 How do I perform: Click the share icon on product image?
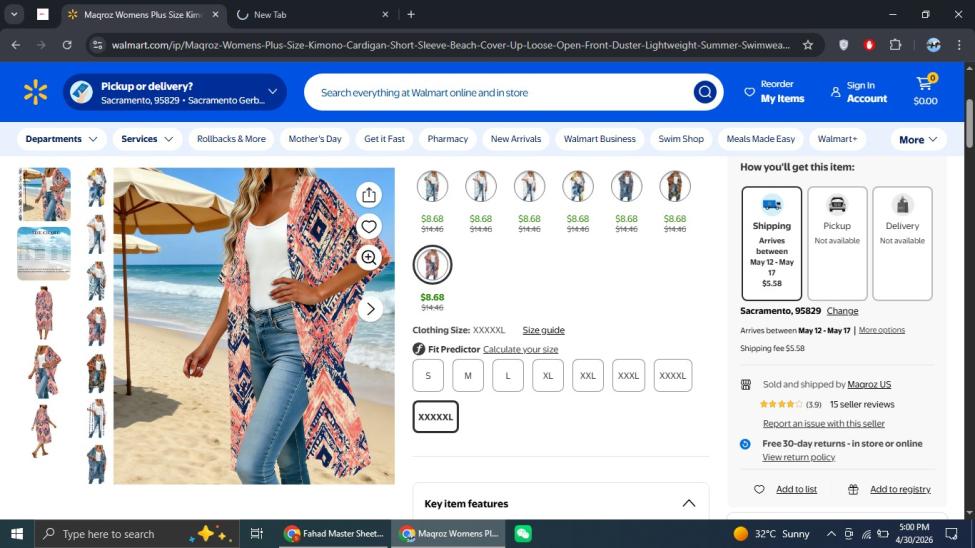(369, 195)
